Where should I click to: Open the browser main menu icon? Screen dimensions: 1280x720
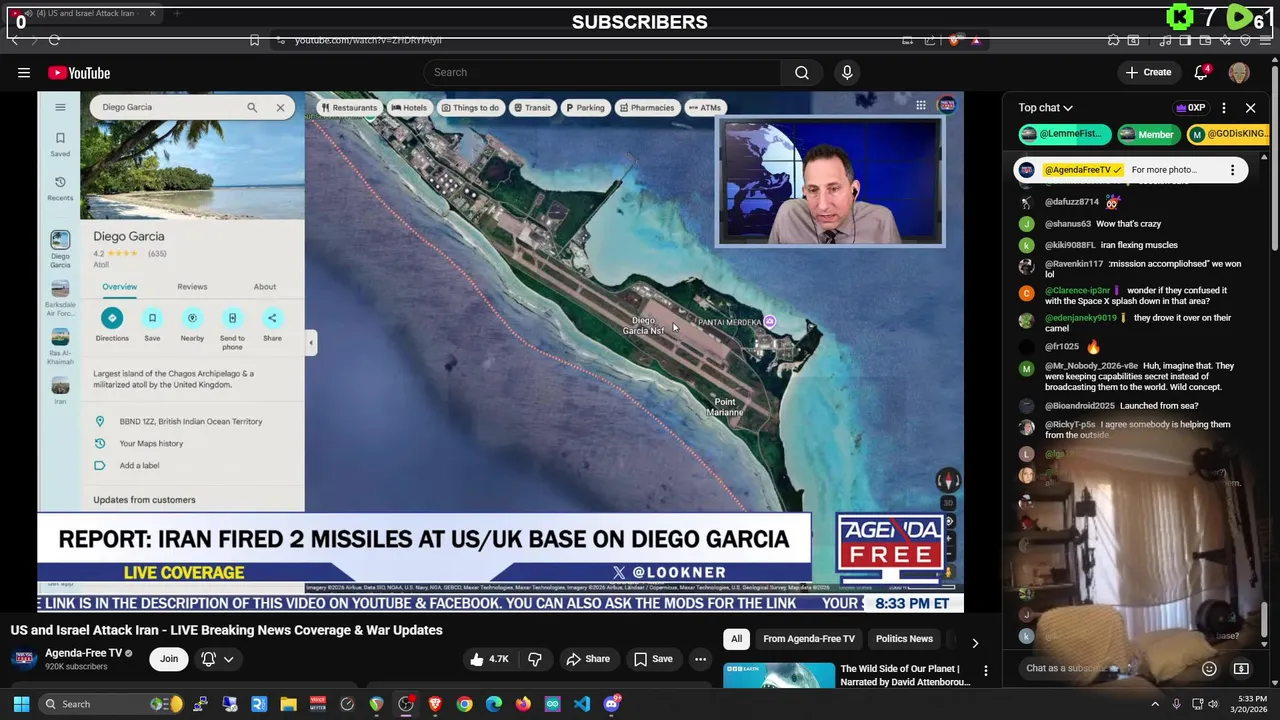coord(1267,40)
